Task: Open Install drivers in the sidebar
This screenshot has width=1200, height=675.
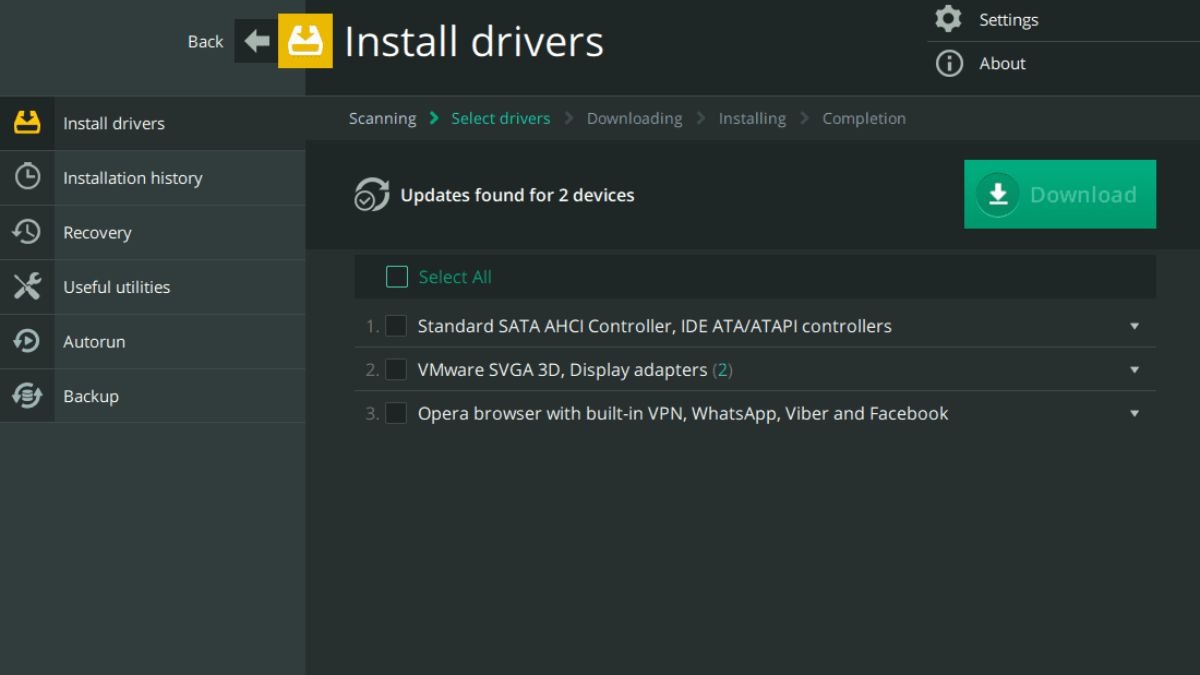Action: coord(152,123)
